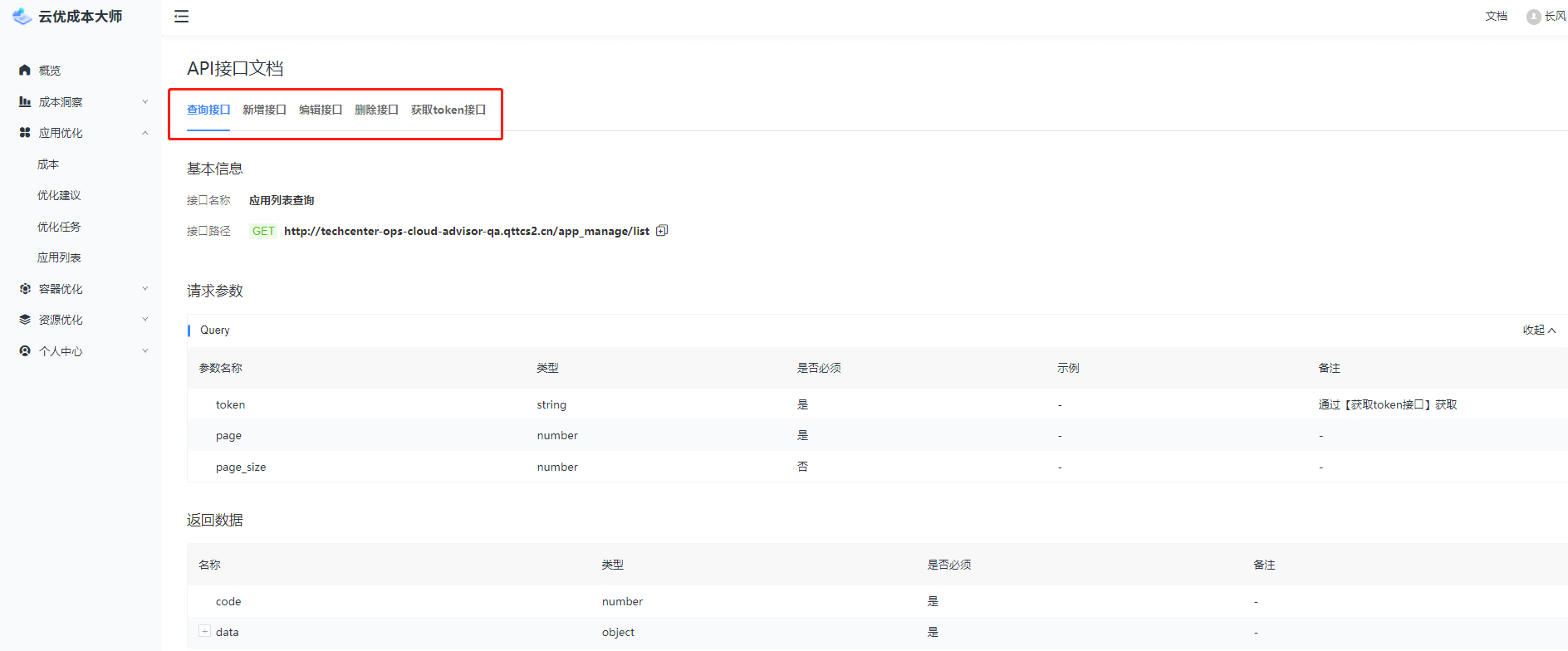The image size is (1568, 651).
Task: Click the Query section label
Action: click(215, 330)
